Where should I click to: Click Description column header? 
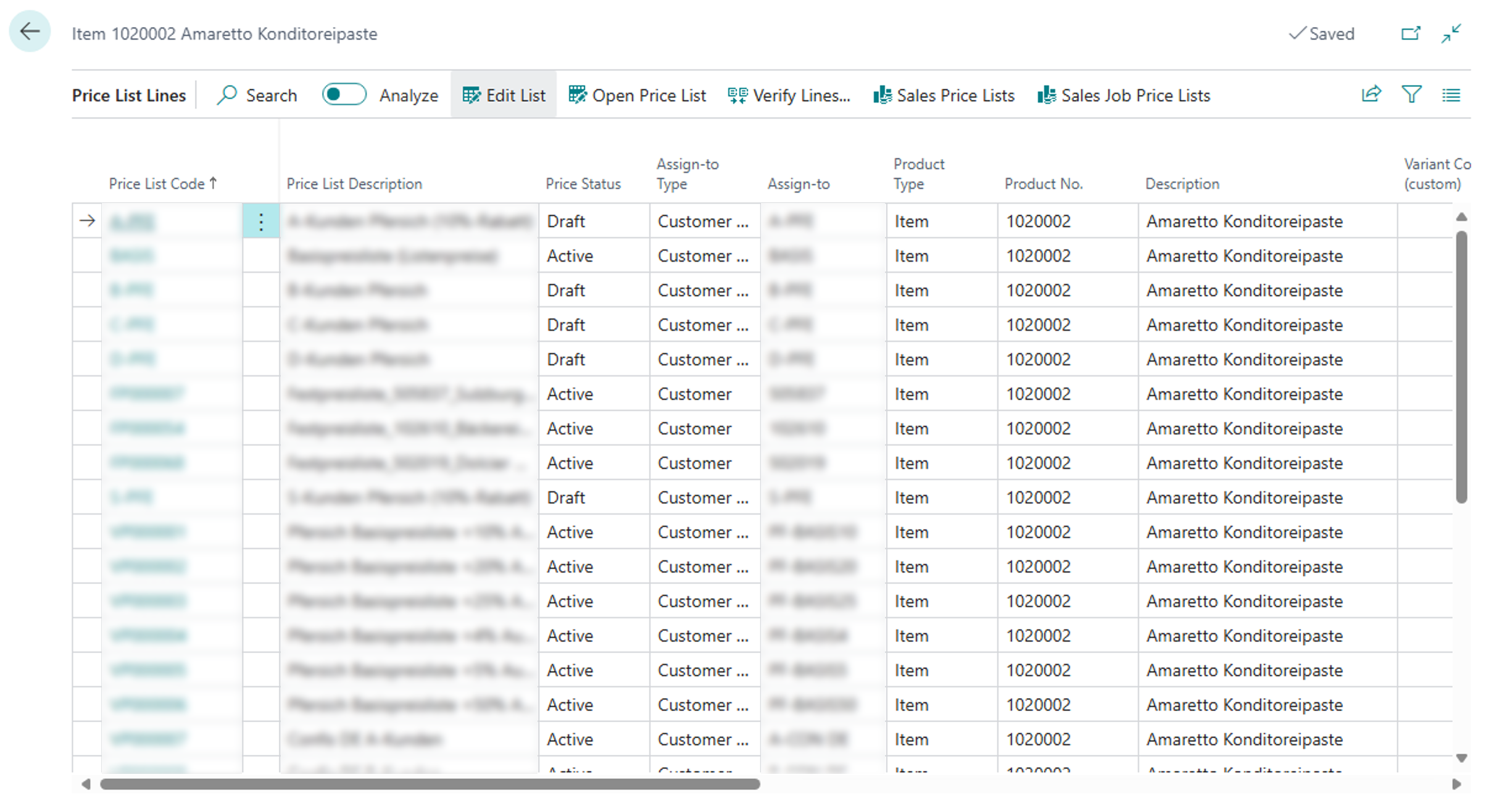(x=1182, y=183)
